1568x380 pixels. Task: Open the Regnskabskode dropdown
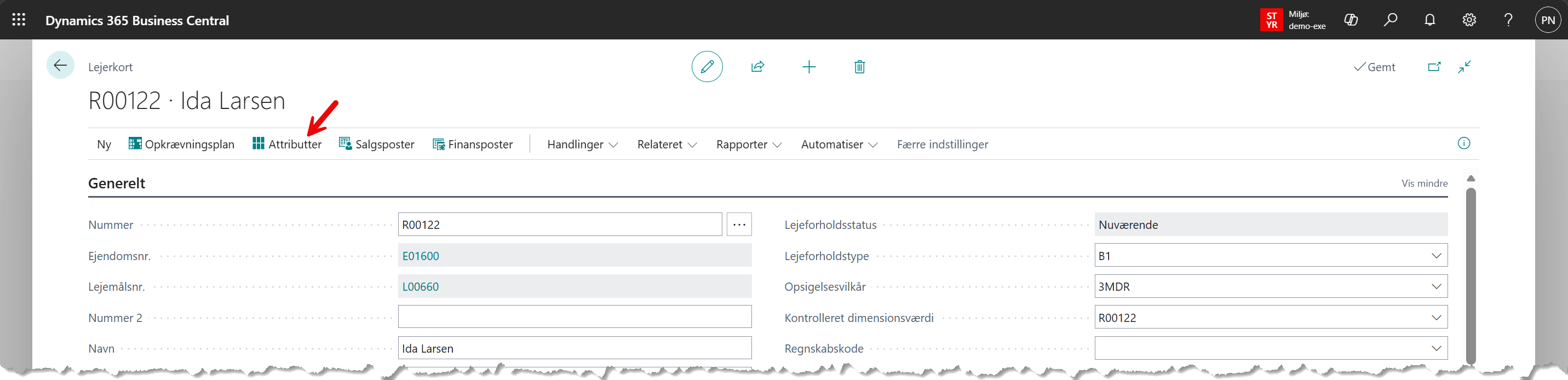point(1436,349)
